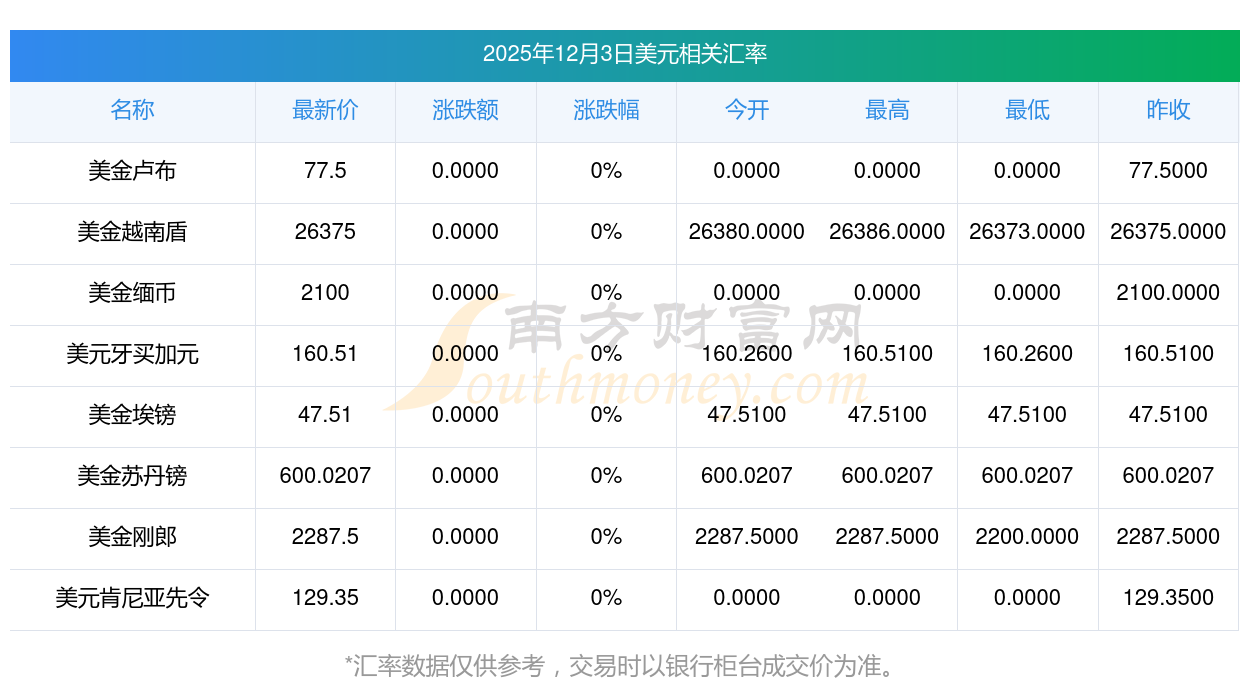Click the high value 26386.0000
Viewport: 1250px width, 697px height.
coord(887,232)
